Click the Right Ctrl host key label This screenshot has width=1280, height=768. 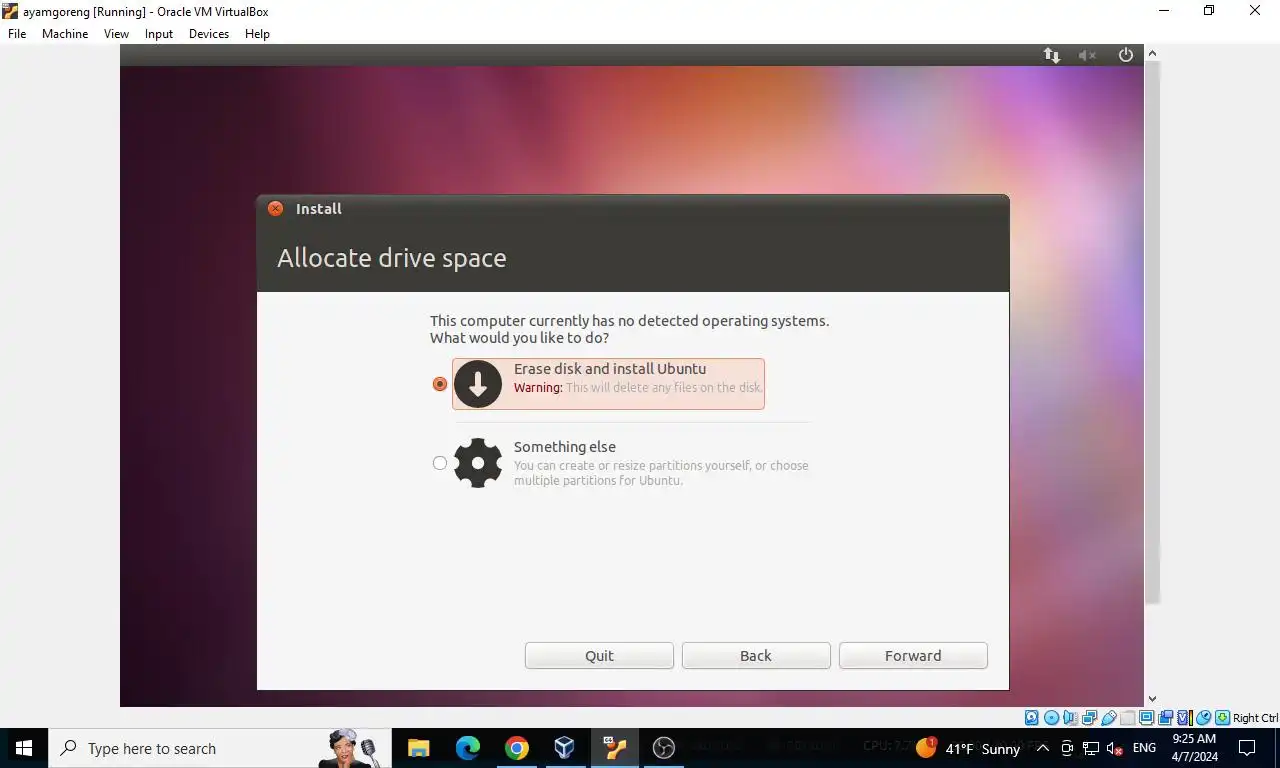tap(1256, 718)
